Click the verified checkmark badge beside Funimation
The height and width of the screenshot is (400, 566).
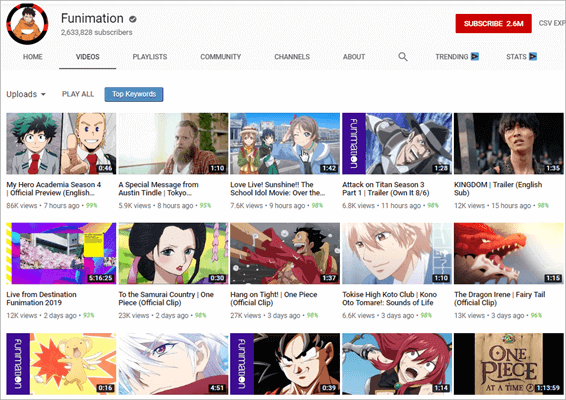(x=133, y=19)
